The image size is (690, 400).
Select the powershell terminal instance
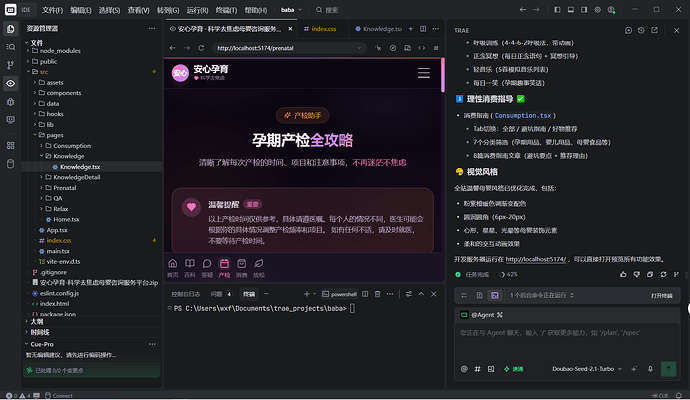coord(339,294)
